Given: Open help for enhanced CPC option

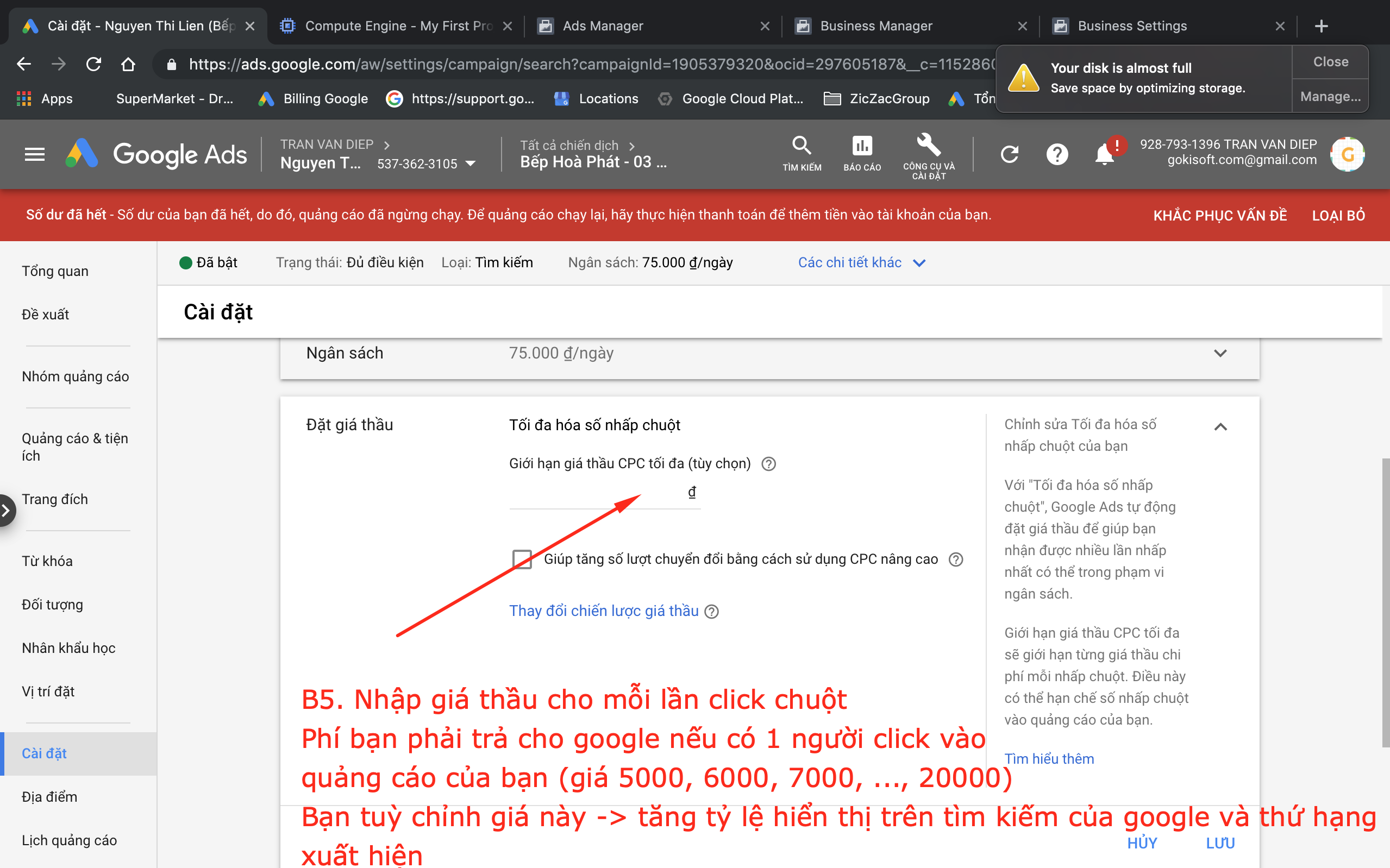Looking at the screenshot, I should pyautogui.click(x=955, y=559).
